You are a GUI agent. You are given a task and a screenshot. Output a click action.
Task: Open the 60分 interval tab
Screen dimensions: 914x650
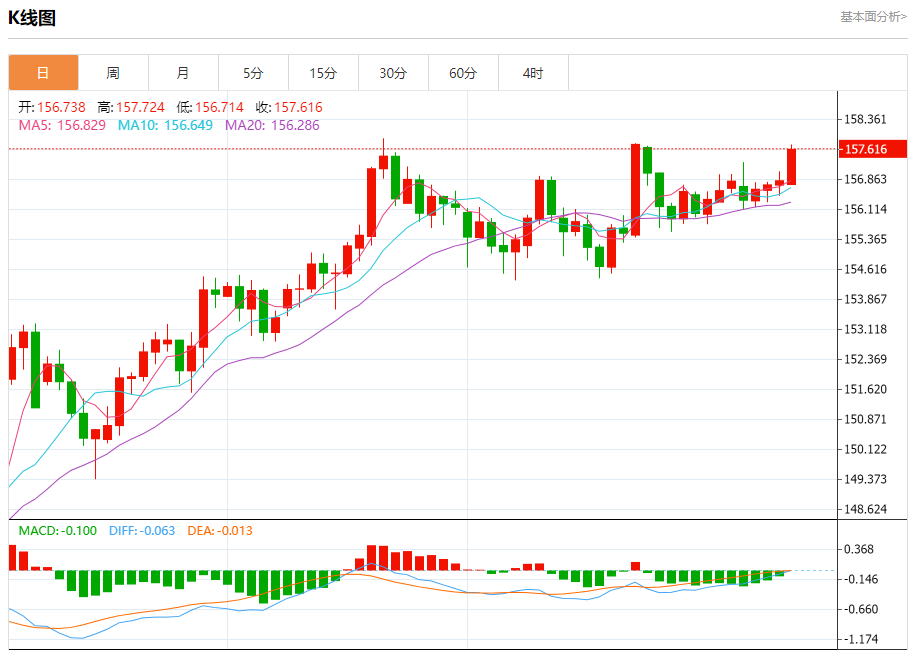[463, 73]
